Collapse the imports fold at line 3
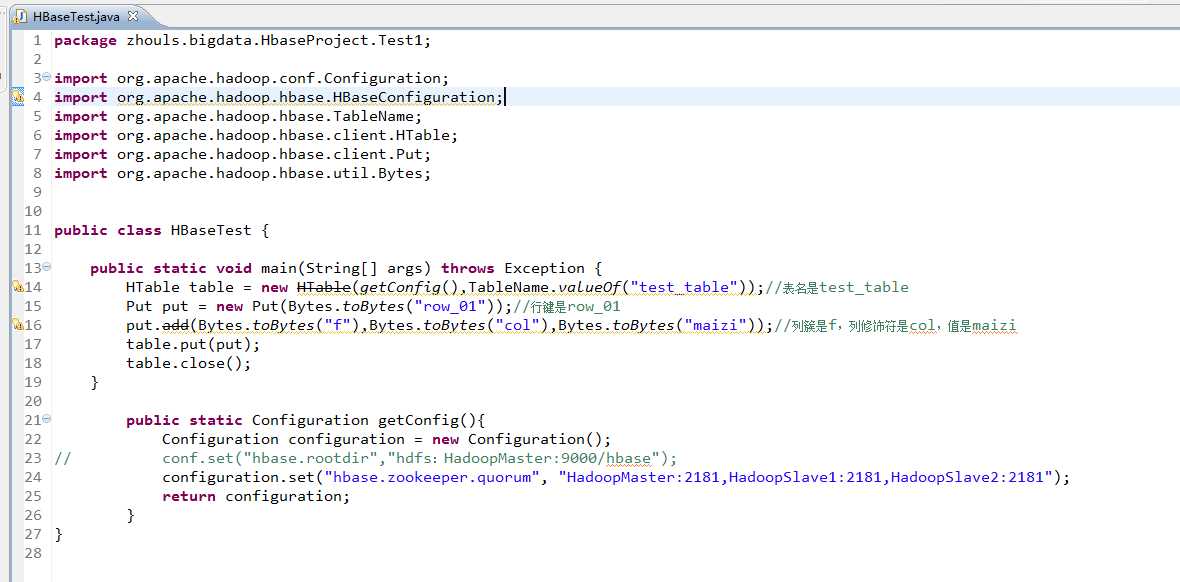Screen dimensions: 1180x582 click(47, 77)
